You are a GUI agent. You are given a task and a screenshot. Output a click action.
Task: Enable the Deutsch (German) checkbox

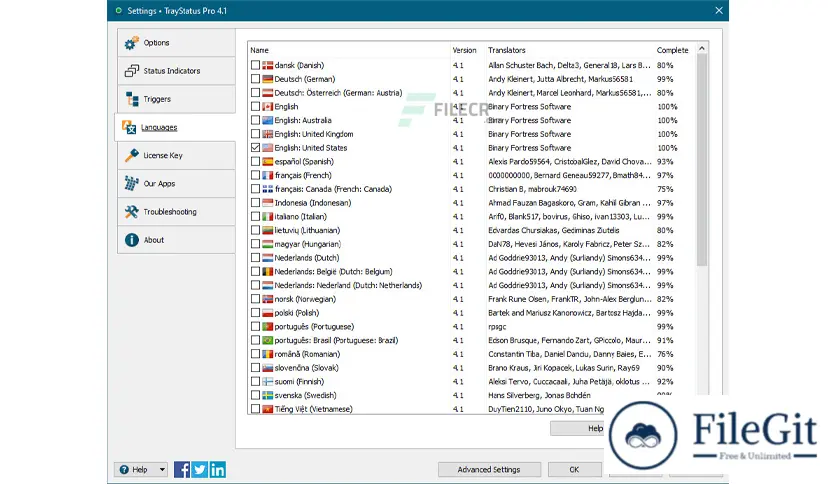point(255,79)
